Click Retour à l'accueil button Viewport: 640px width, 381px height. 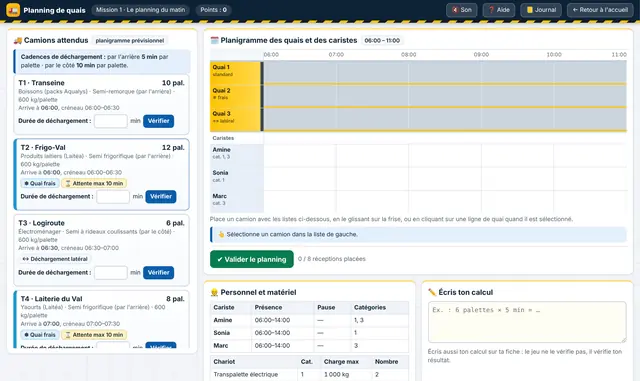tap(600, 10)
